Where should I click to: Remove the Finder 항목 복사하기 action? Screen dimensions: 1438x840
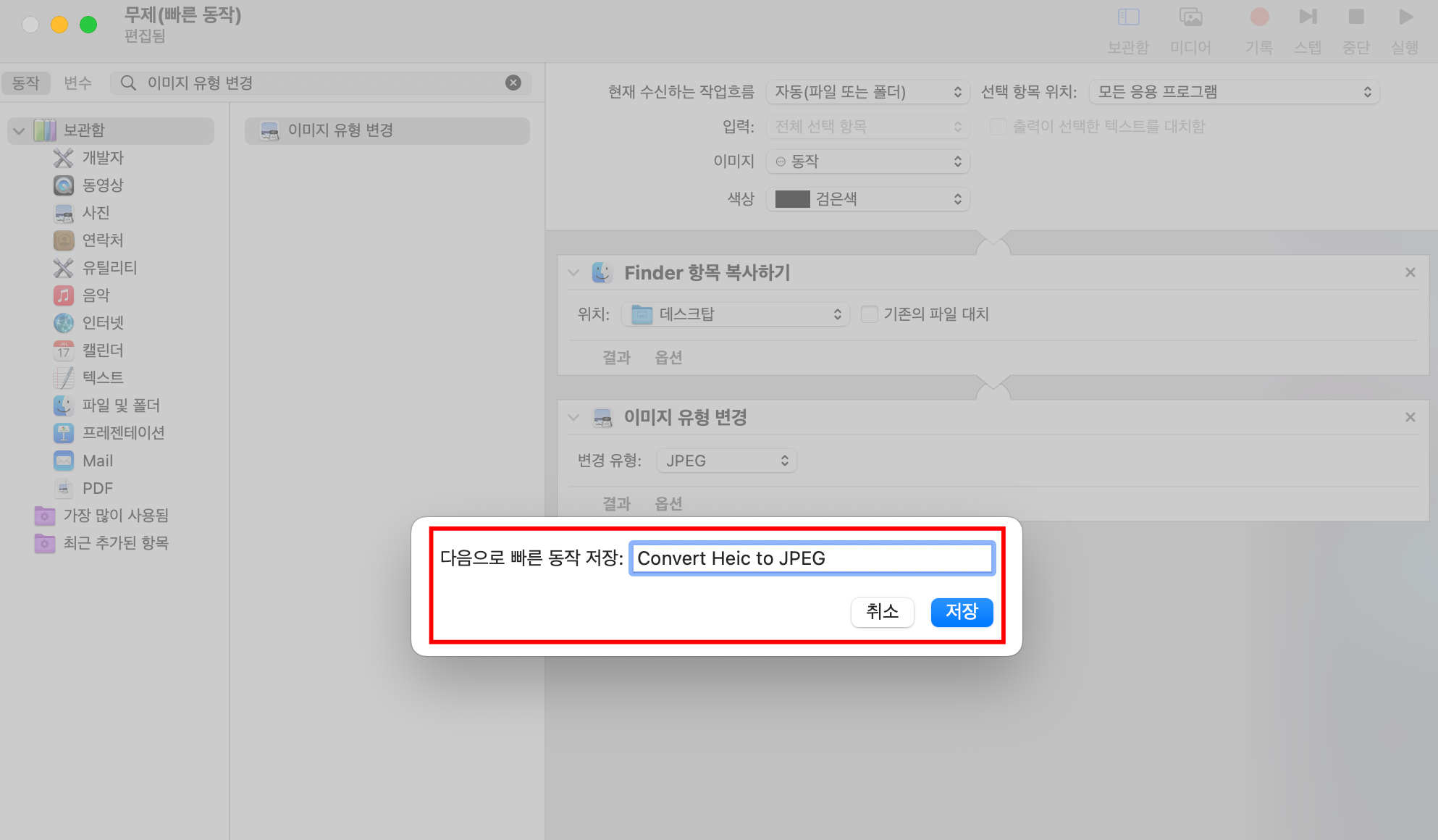point(1410,273)
